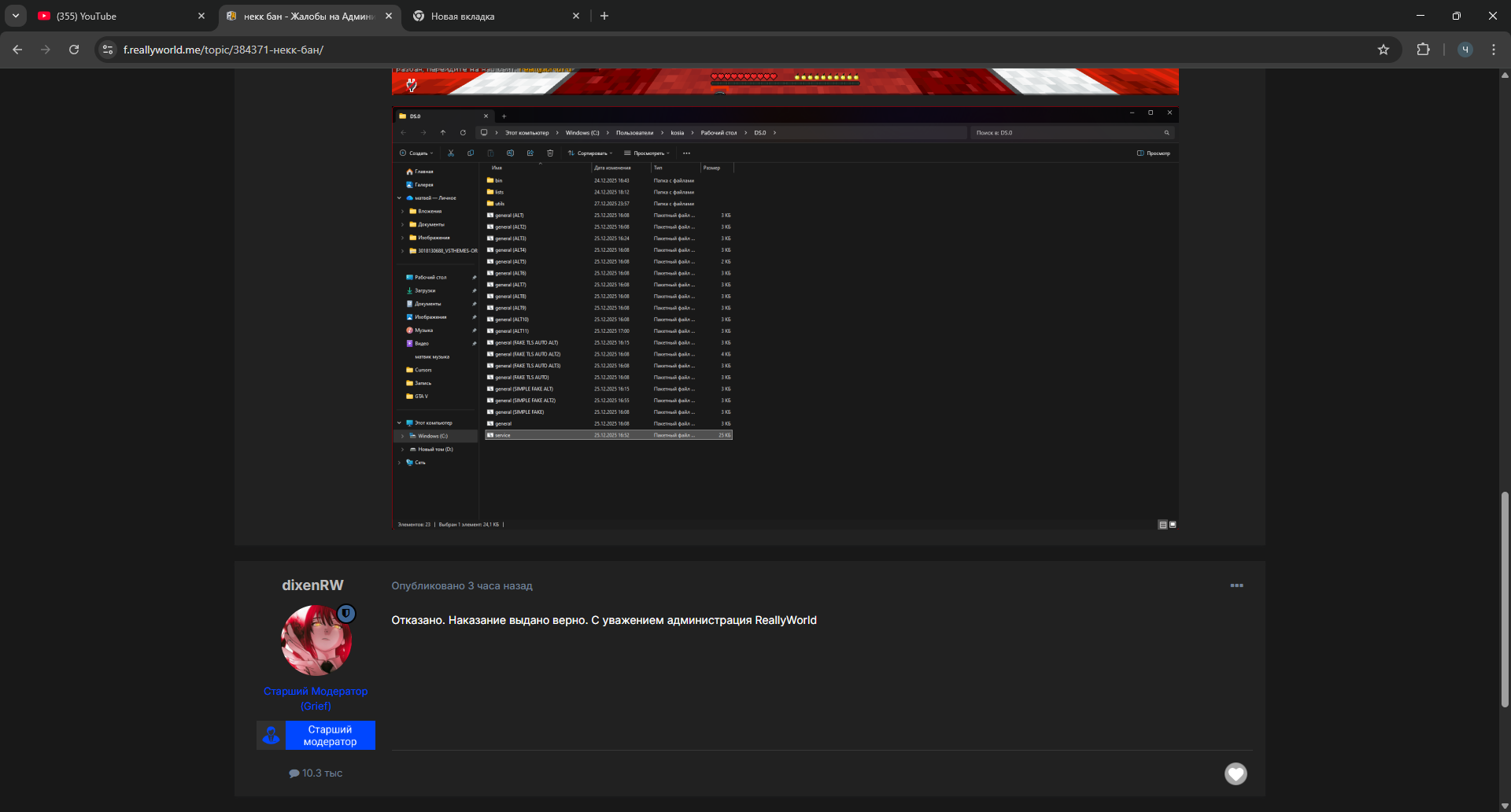Click the browser back arrow
1511x812 pixels.
17,50
